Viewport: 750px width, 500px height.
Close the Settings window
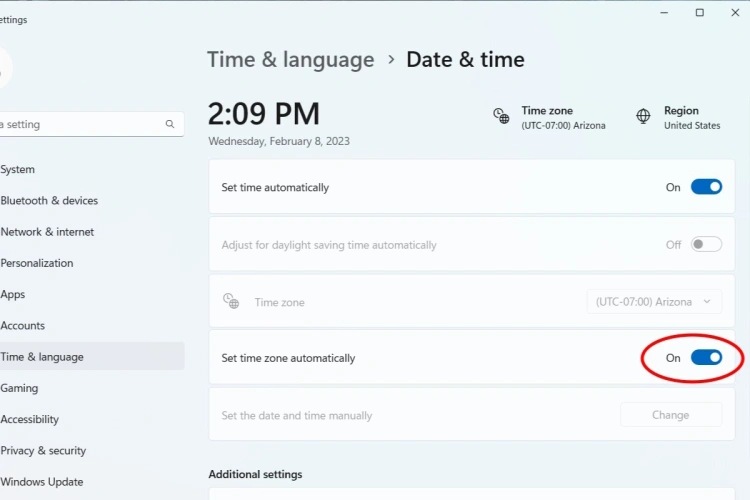coord(736,12)
